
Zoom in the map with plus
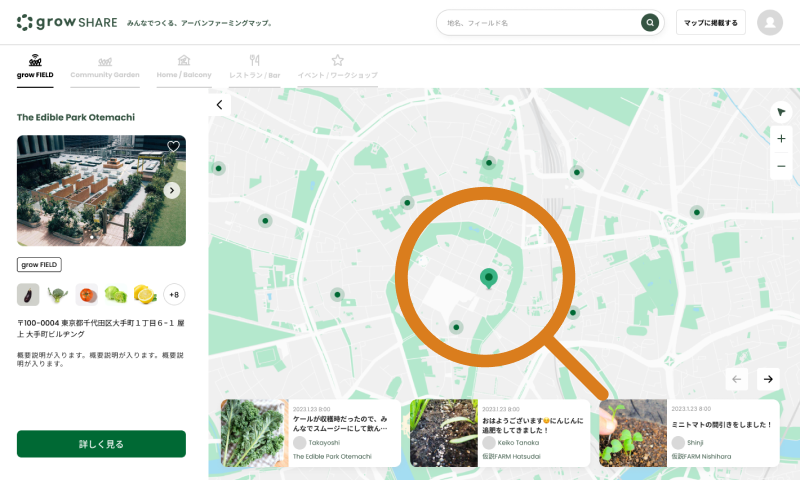click(781, 139)
